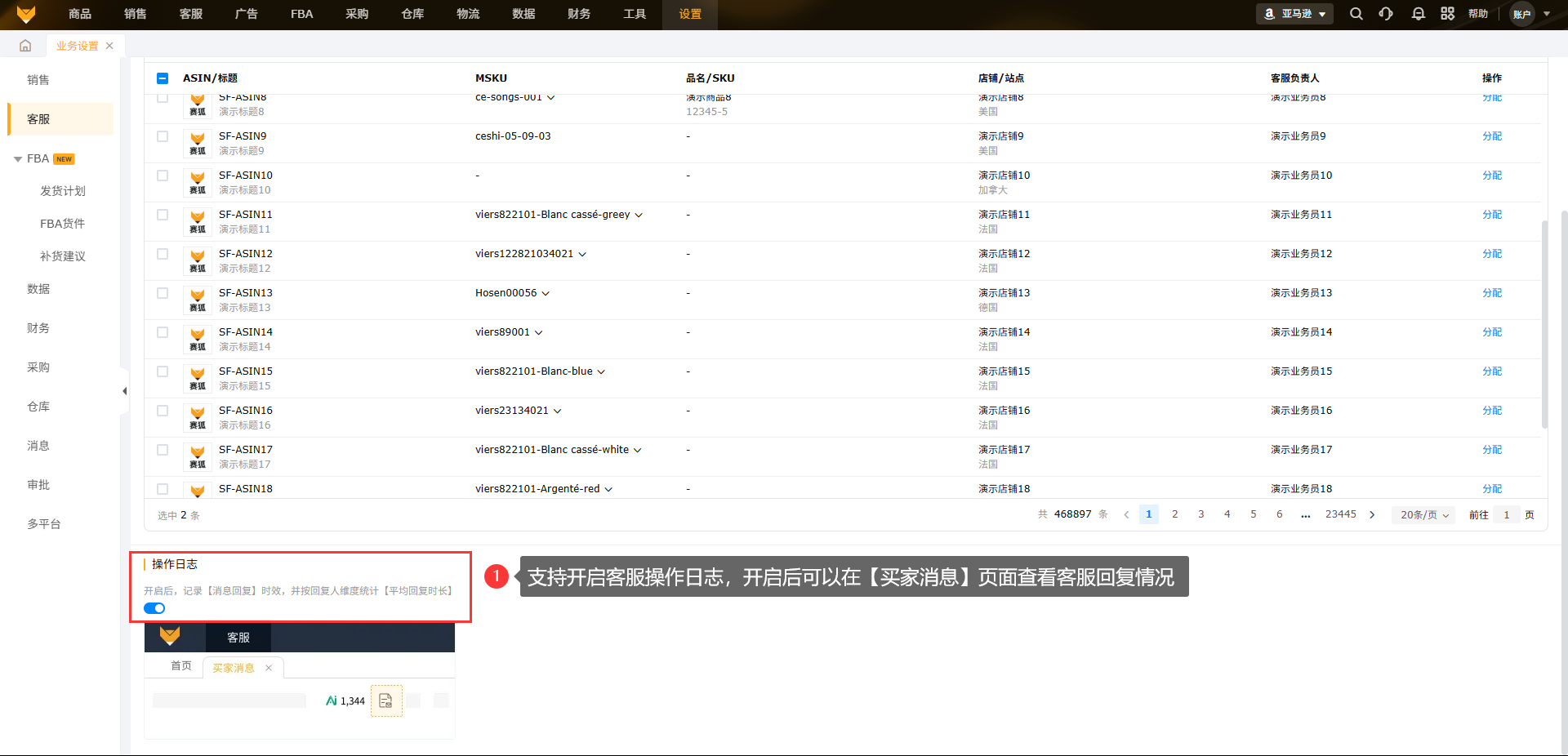Go to the home tab icon

(25, 46)
